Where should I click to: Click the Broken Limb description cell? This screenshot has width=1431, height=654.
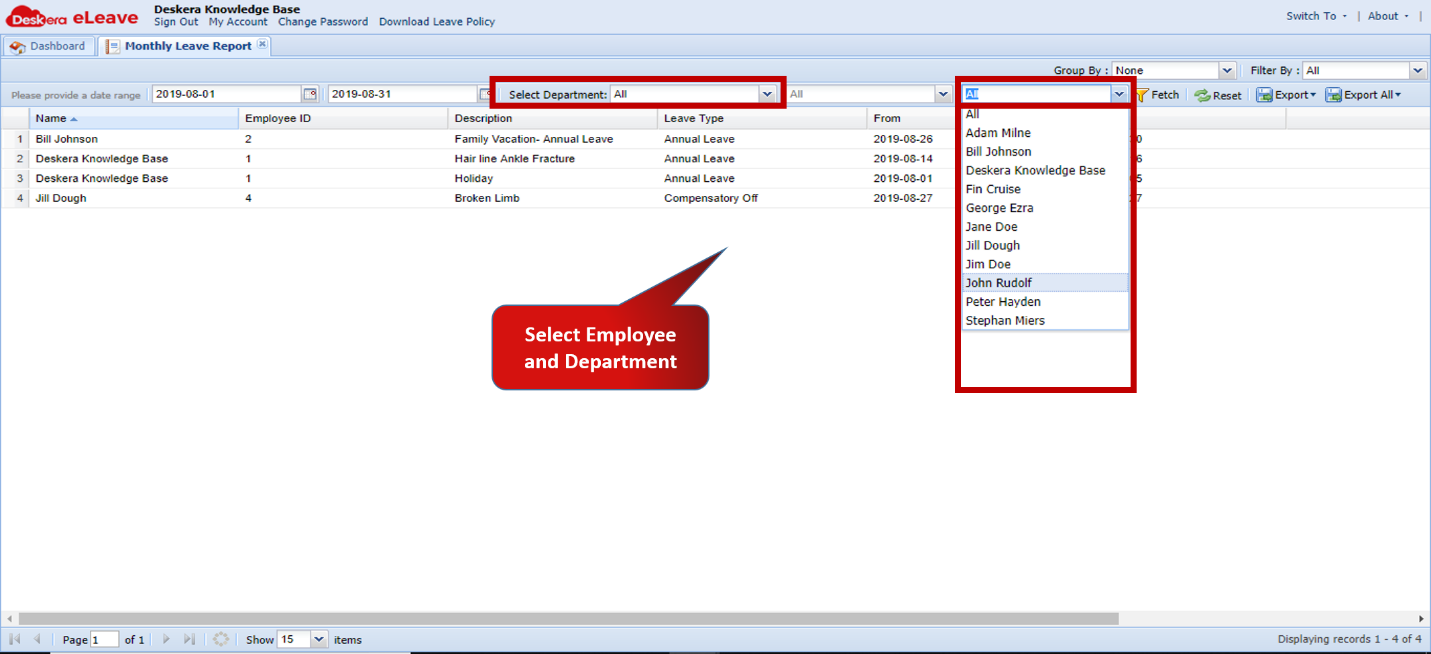[487, 198]
